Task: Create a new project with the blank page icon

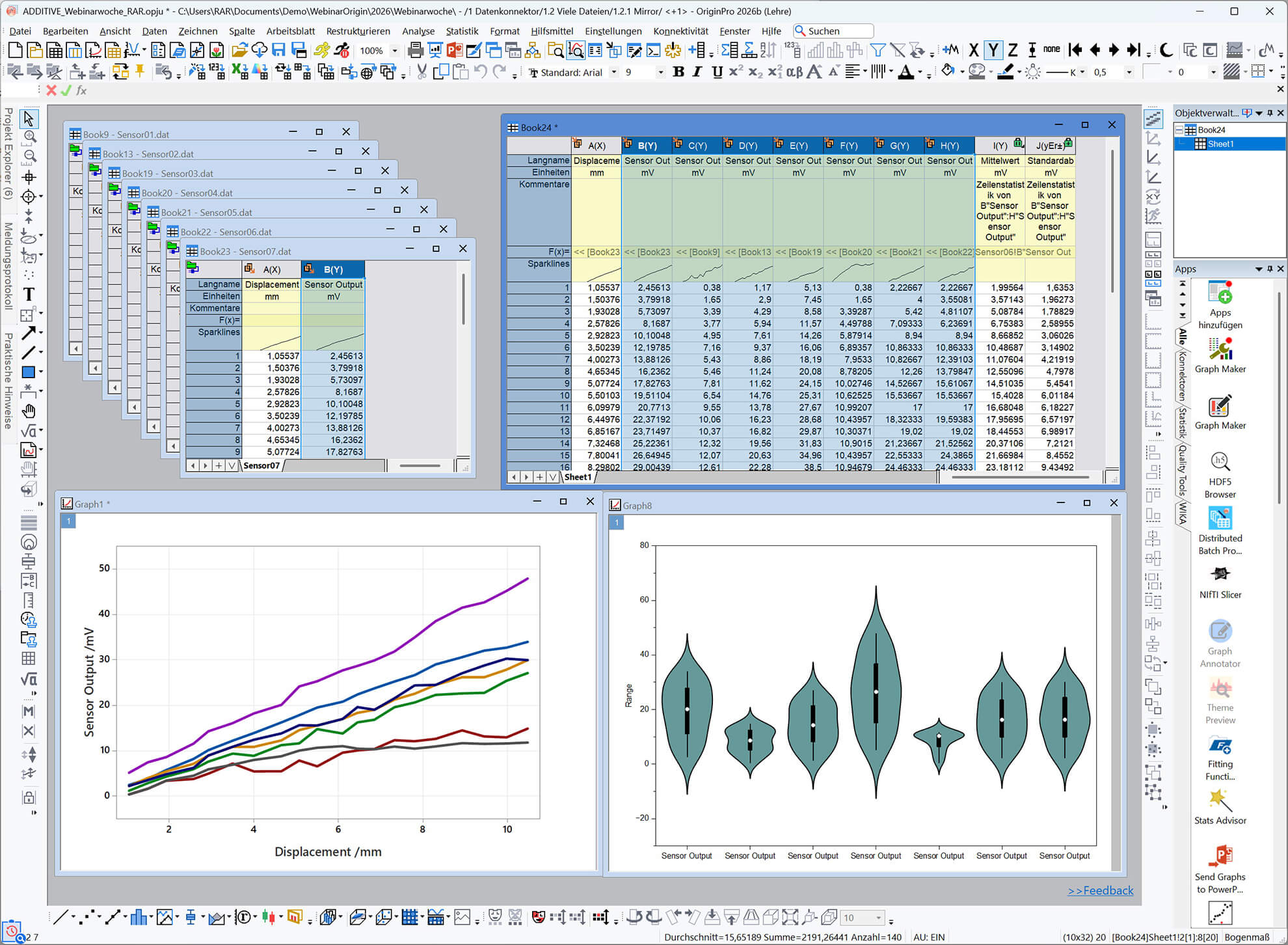Action: click(15, 50)
